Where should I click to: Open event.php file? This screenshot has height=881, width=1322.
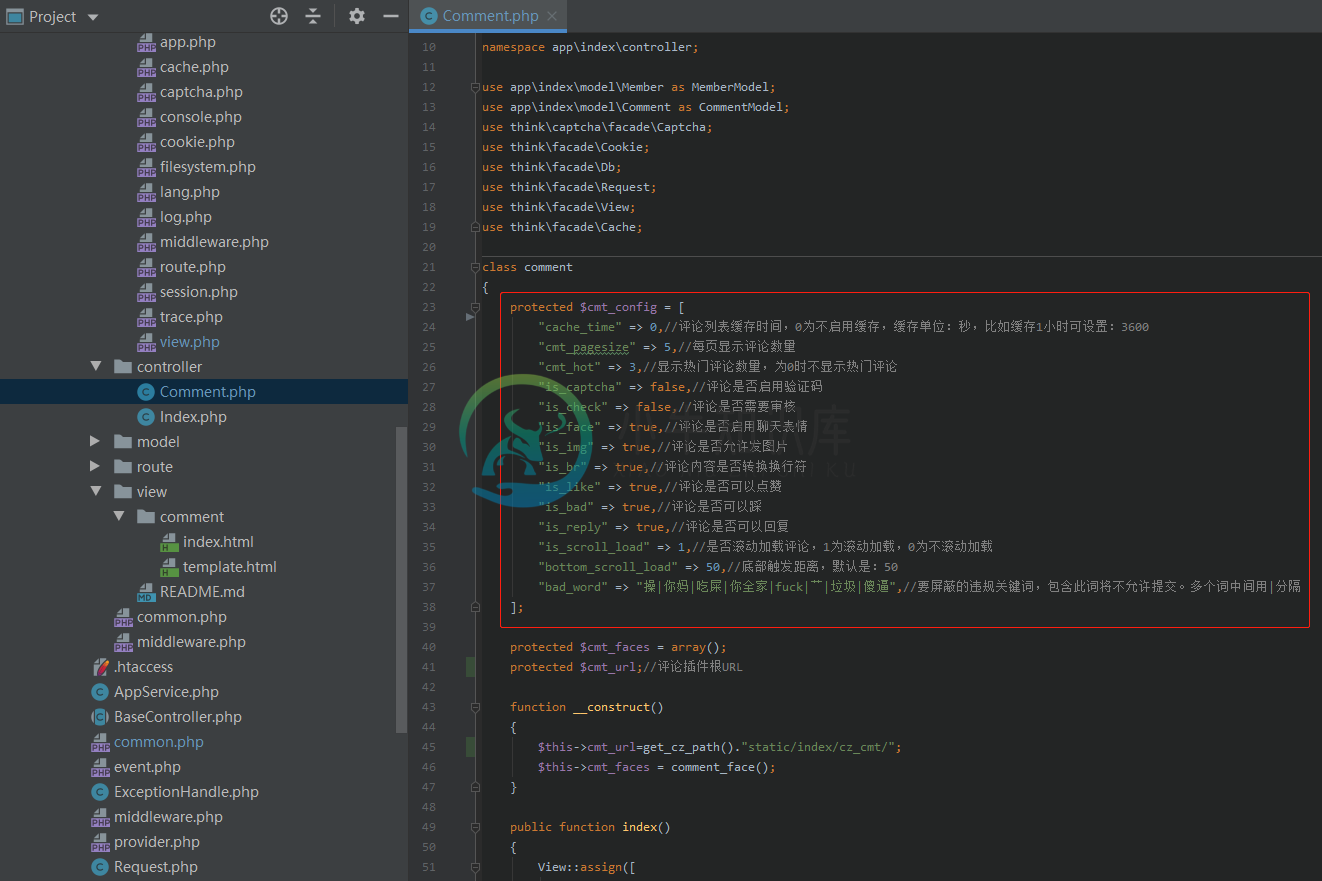[147, 767]
